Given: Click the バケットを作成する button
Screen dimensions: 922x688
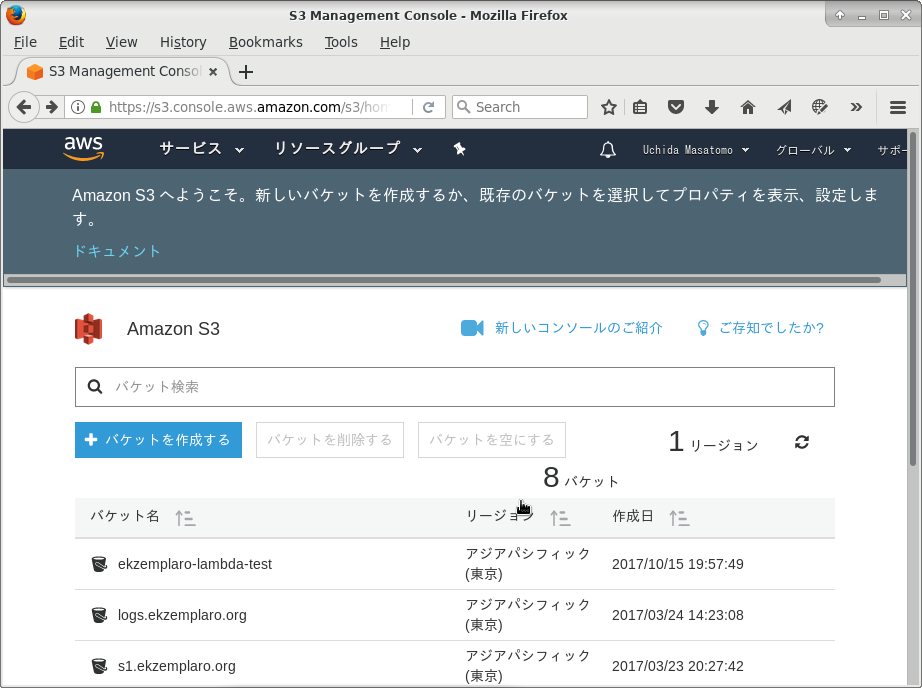Looking at the screenshot, I should click(158, 440).
